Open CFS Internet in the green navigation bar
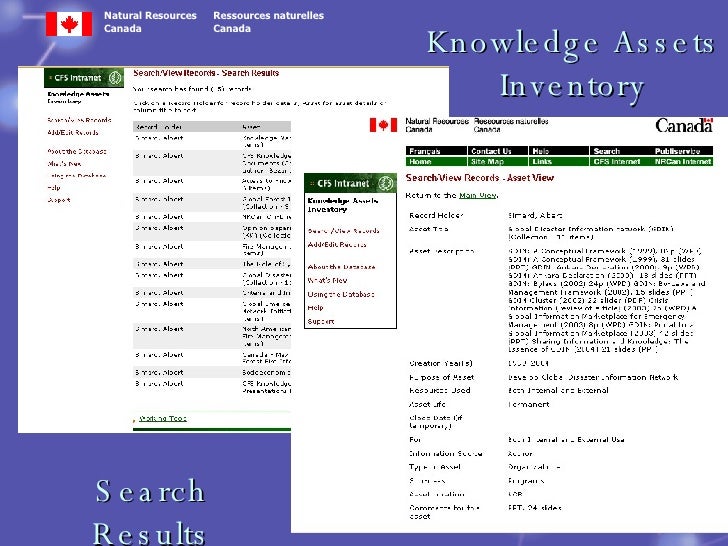 click(x=620, y=162)
